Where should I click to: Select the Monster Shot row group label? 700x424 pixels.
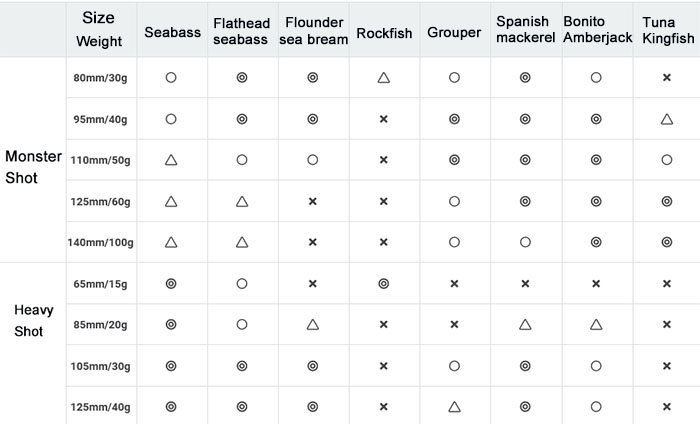(x=33, y=167)
